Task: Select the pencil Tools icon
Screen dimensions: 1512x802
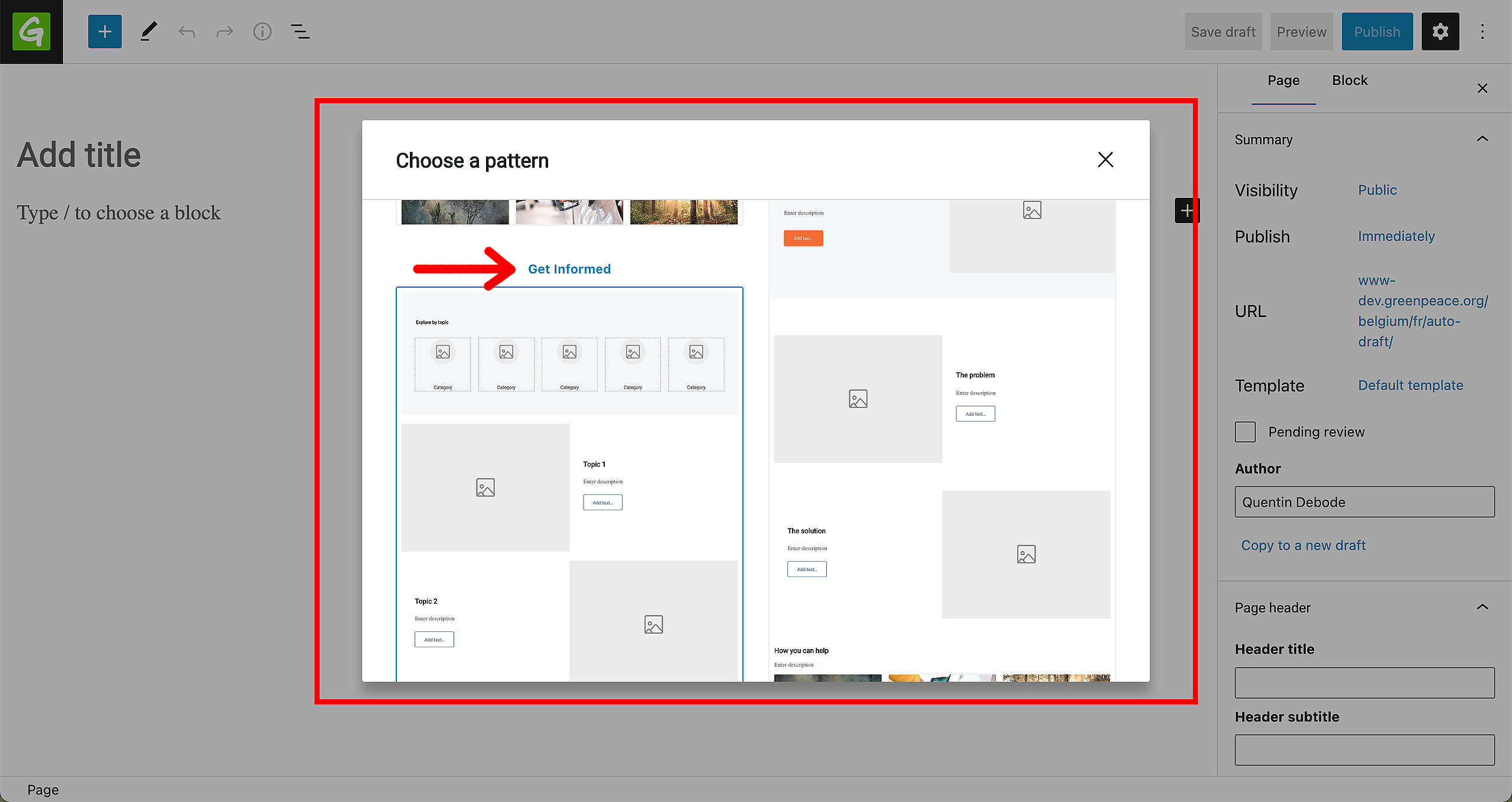Action: tap(148, 31)
